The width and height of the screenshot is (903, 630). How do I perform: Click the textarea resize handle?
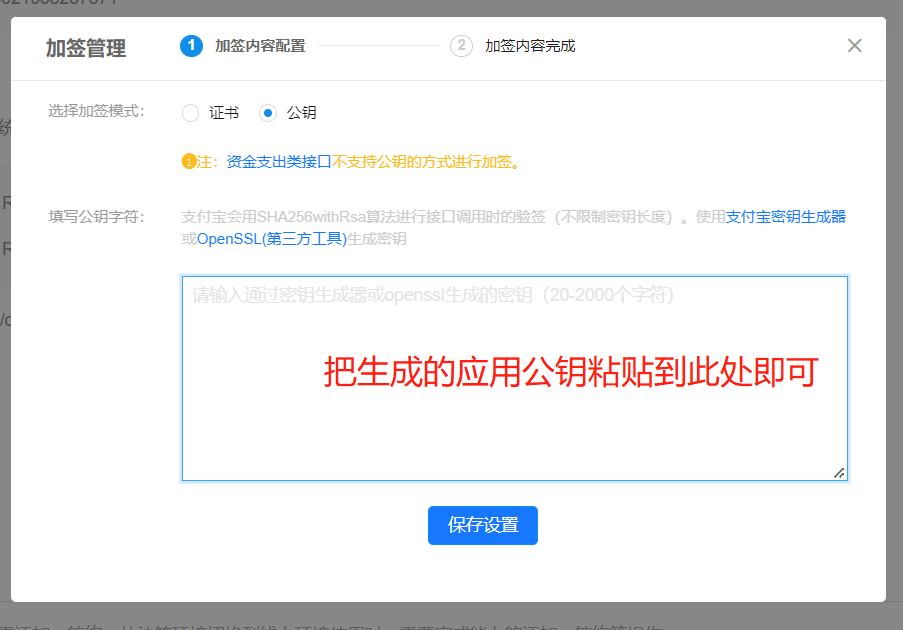click(839, 473)
